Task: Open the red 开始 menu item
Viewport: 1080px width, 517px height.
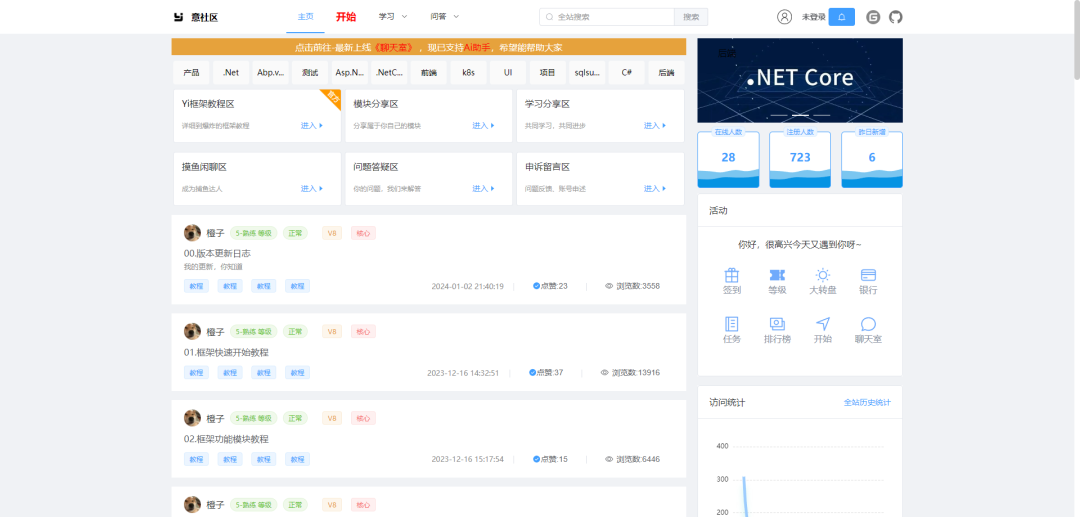Action: tap(346, 17)
